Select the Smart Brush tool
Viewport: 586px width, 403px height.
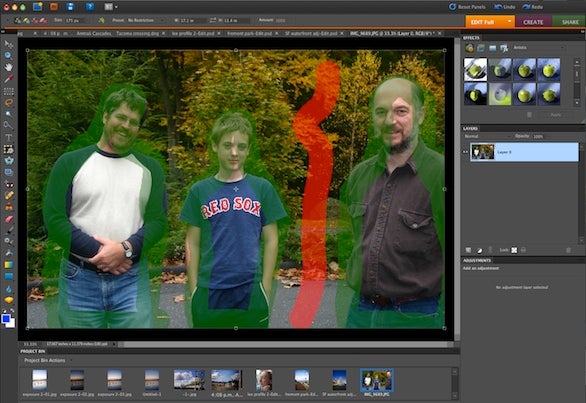8,242
